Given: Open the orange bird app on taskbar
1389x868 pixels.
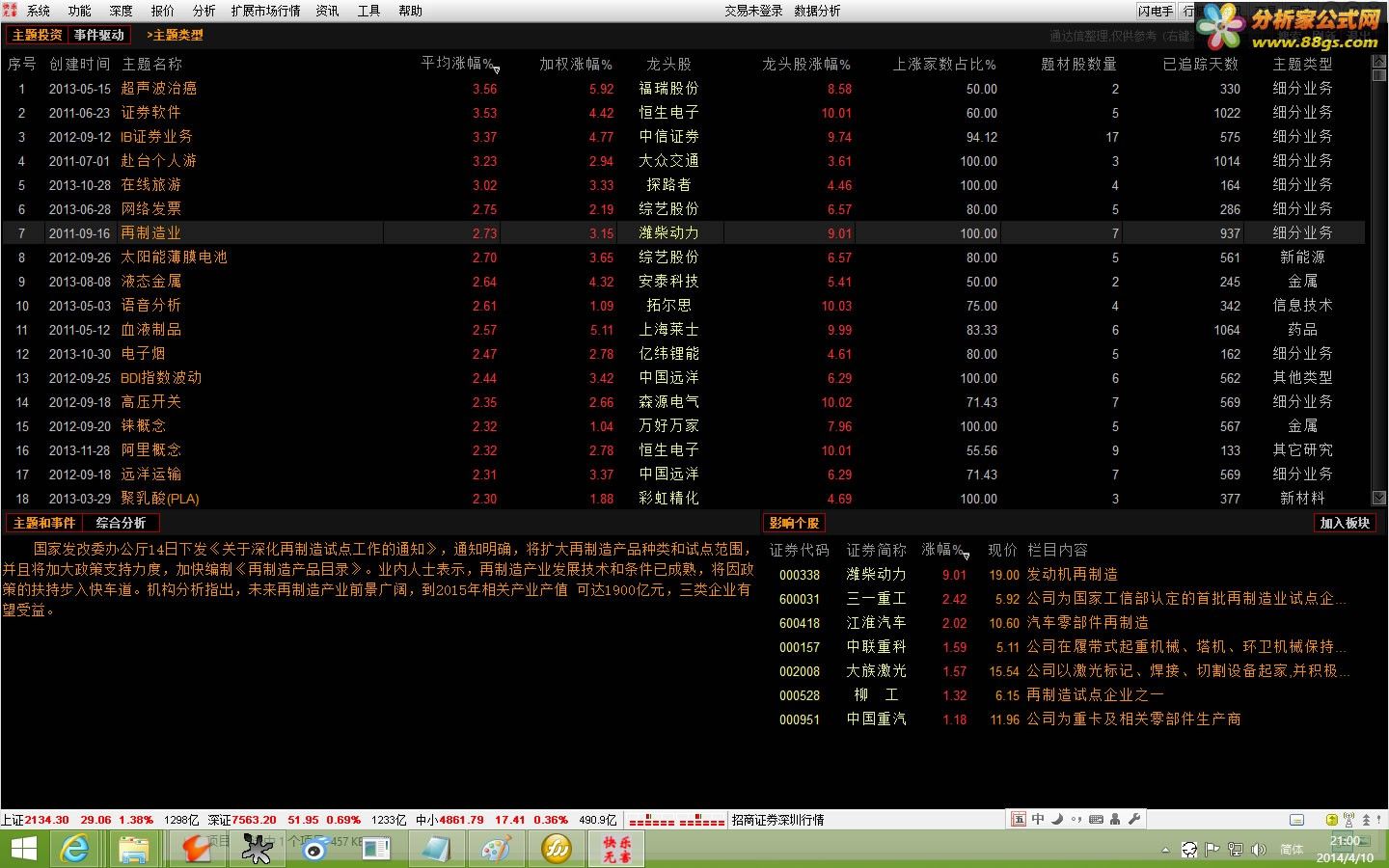Looking at the screenshot, I should 196,849.
